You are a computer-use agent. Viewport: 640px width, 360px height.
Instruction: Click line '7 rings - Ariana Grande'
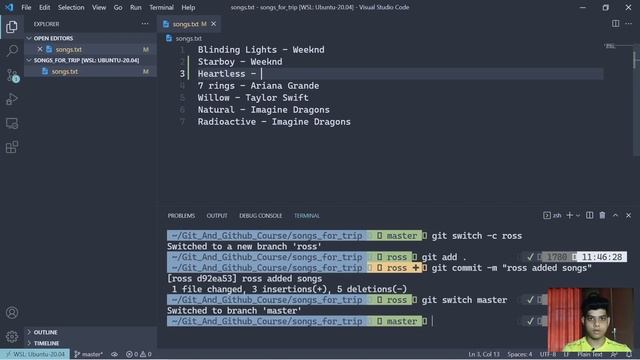tap(258, 86)
